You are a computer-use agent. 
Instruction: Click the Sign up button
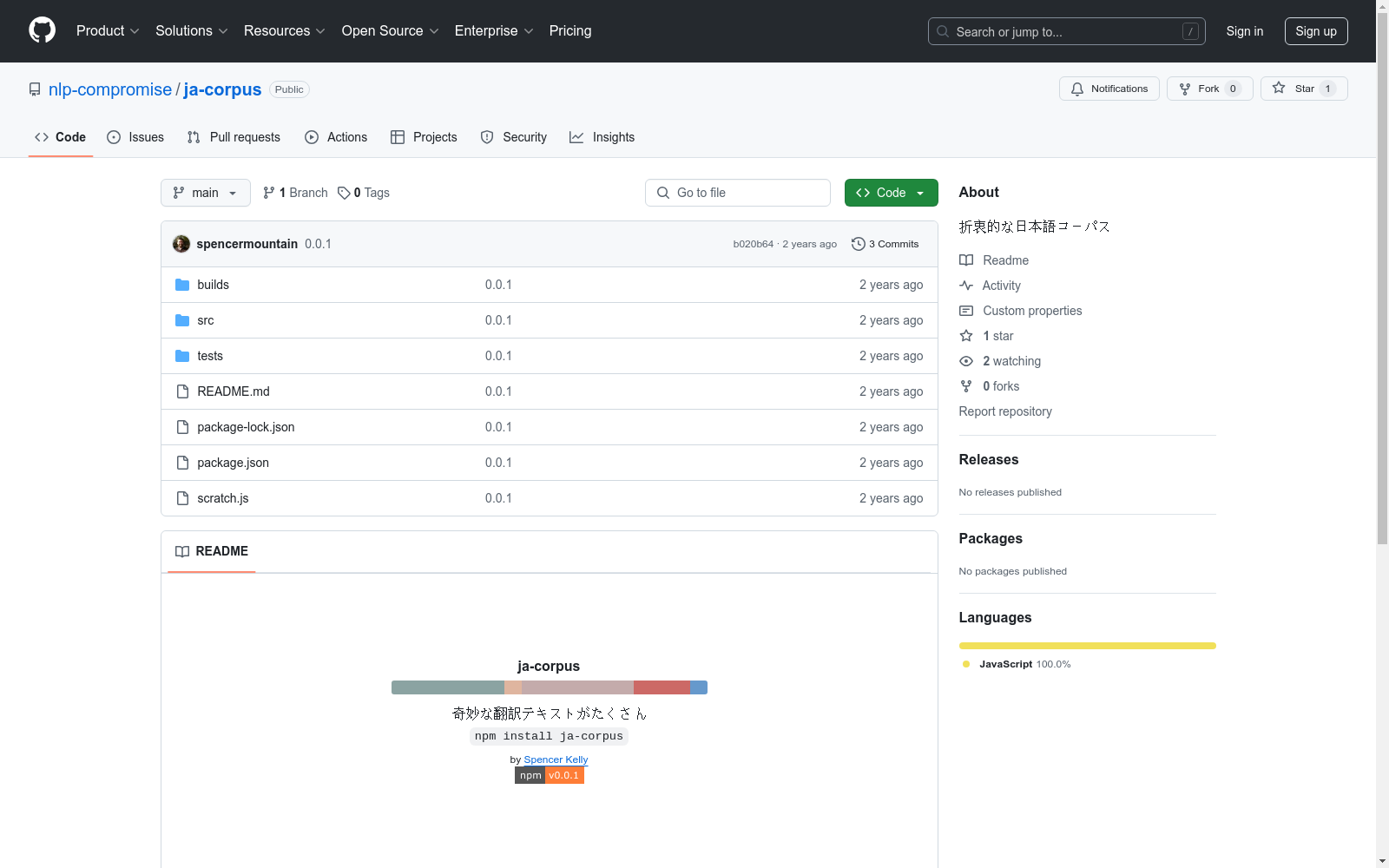(x=1316, y=31)
